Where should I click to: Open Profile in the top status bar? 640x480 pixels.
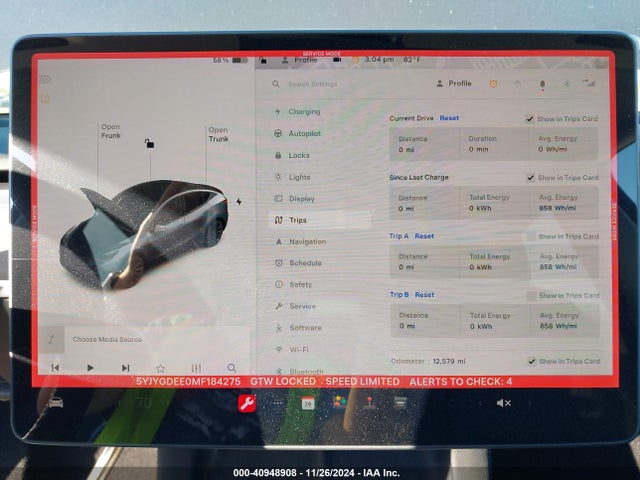(x=299, y=60)
